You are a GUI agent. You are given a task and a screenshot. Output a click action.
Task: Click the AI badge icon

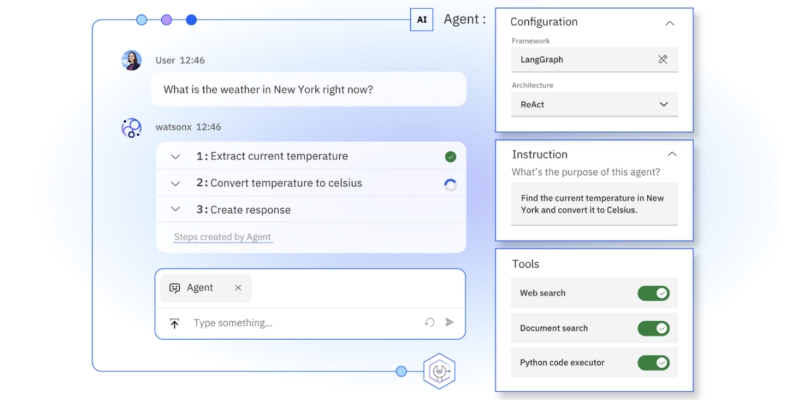tap(421, 20)
